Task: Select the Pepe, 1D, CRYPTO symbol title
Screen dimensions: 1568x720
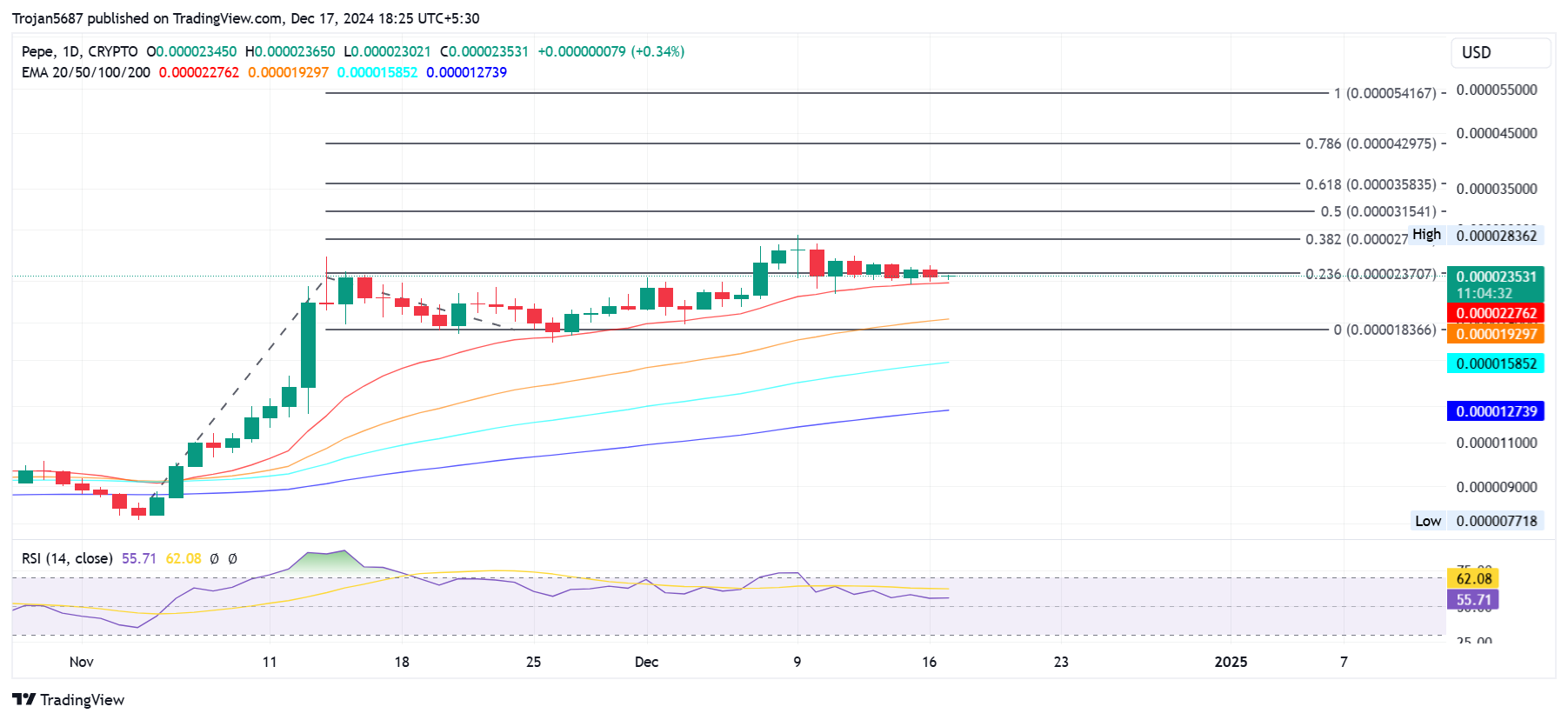Action: pos(79,51)
